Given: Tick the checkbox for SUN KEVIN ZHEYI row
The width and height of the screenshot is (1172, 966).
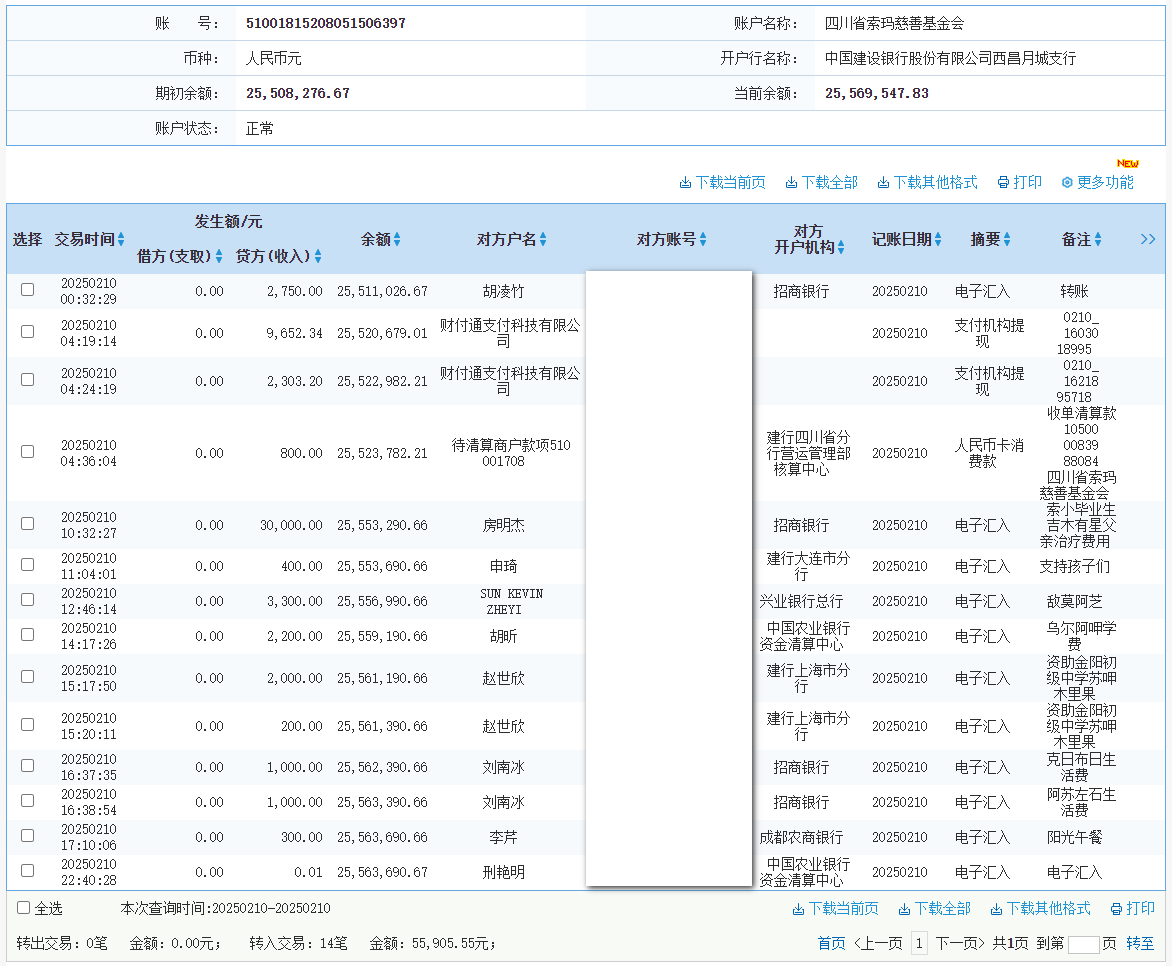Looking at the screenshot, I should tap(28, 600).
